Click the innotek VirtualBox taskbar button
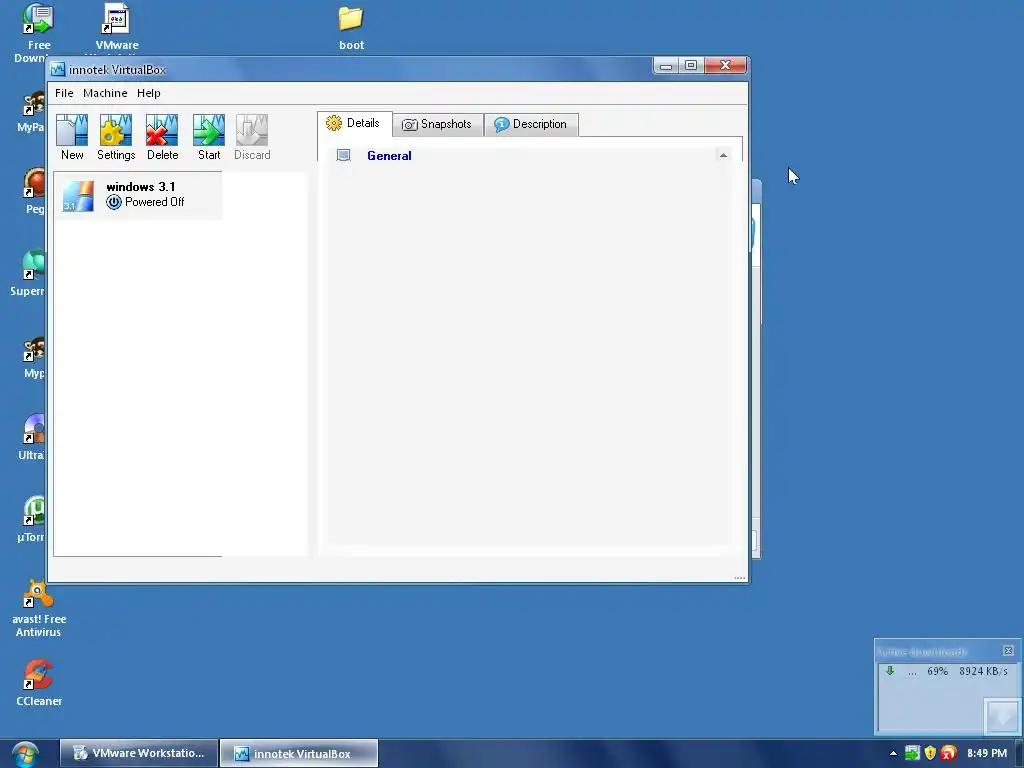1024x768 pixels. (x=299, y=754)
